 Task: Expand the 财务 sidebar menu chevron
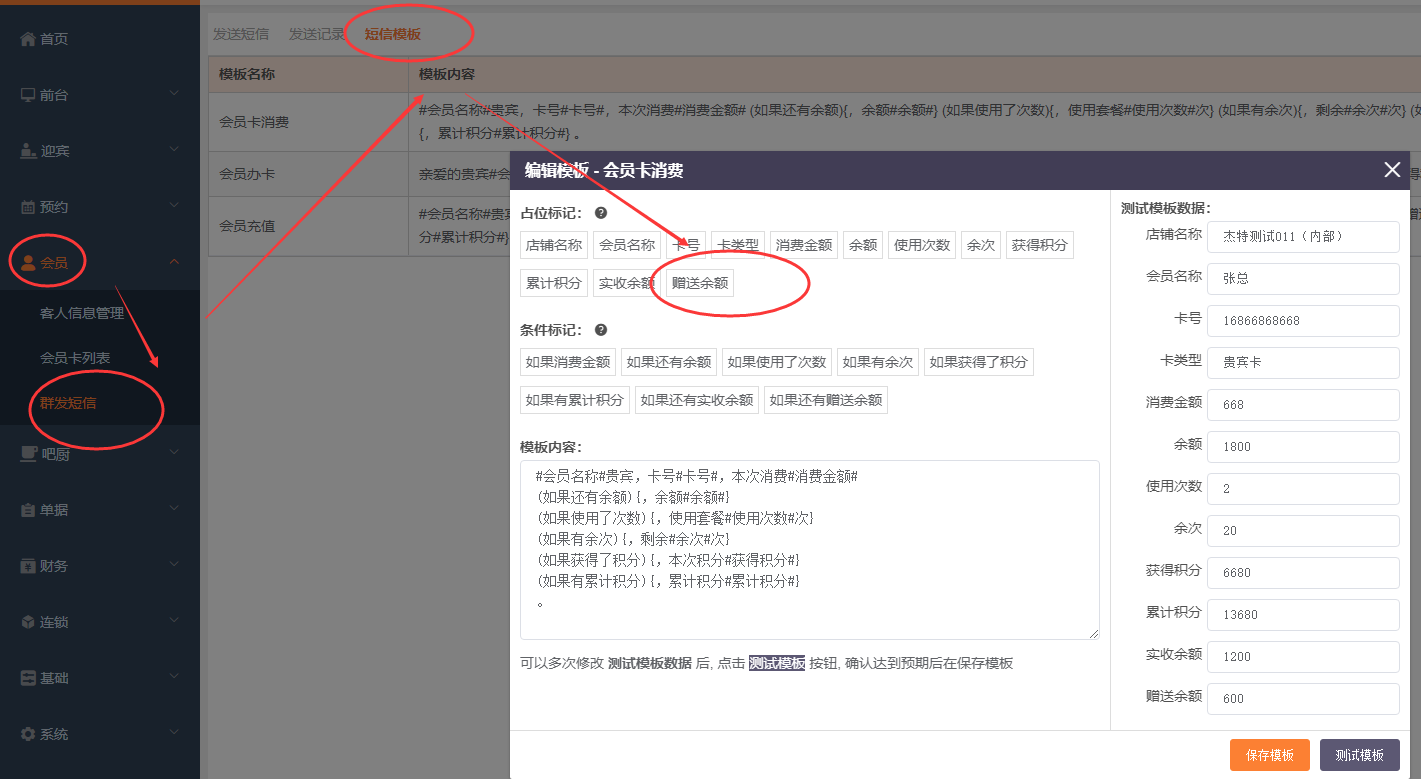(x=174, y=565)
